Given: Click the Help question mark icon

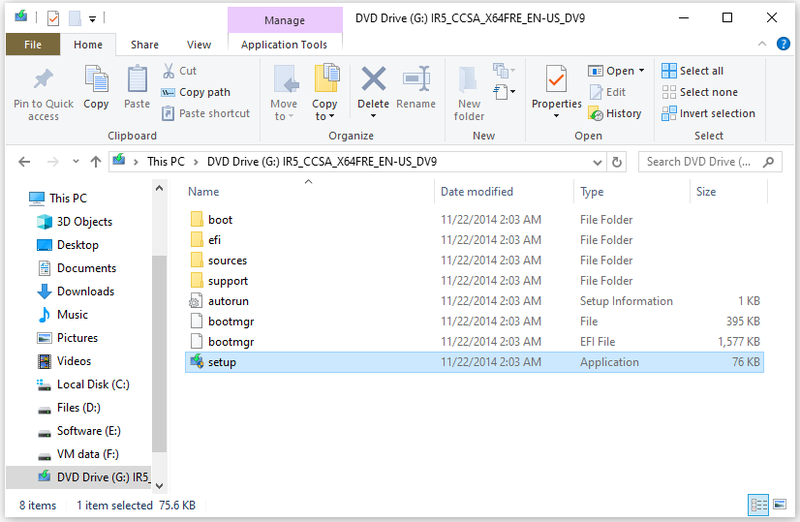Looking at the screenshot, I should 783,44.
